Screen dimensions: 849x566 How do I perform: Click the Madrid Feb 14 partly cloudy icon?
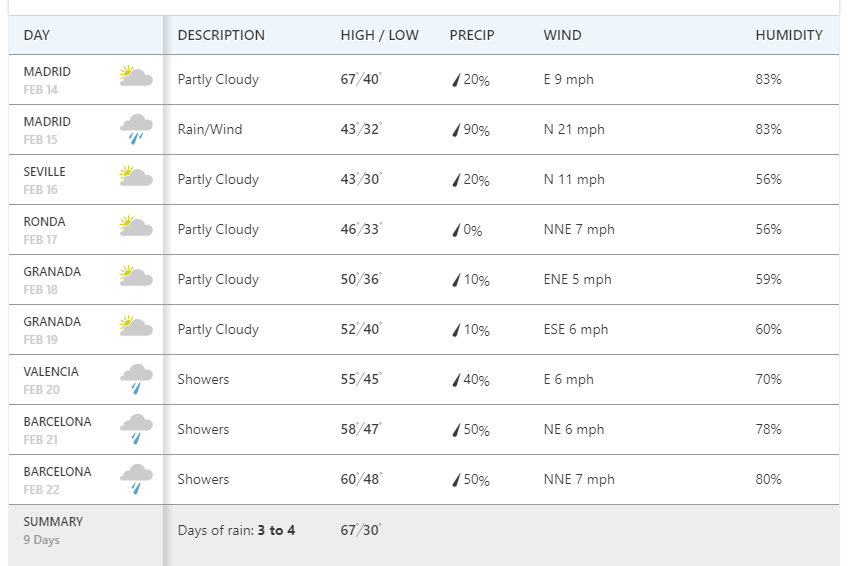[135, 78]
